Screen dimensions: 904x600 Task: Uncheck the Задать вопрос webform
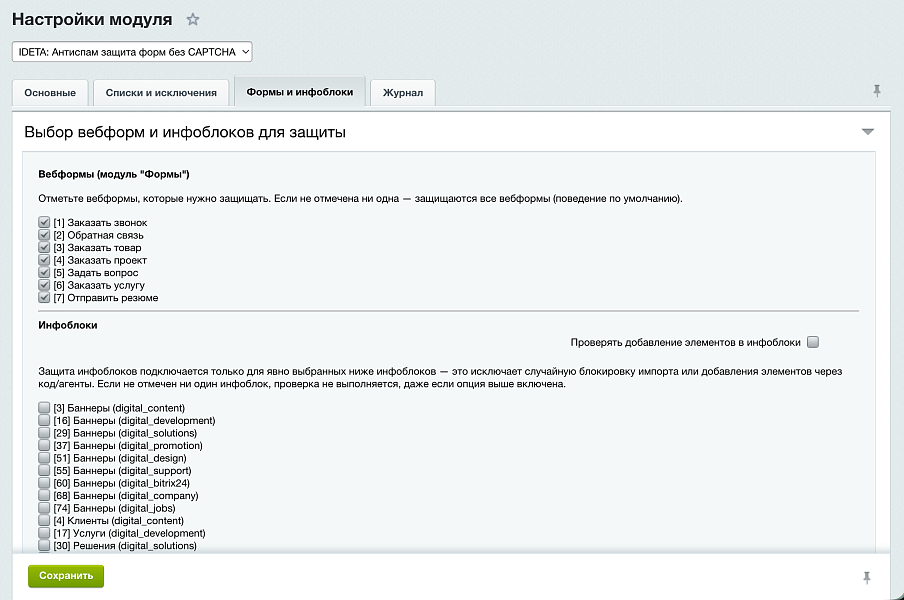pyautogui.click(x=44, y=272)
